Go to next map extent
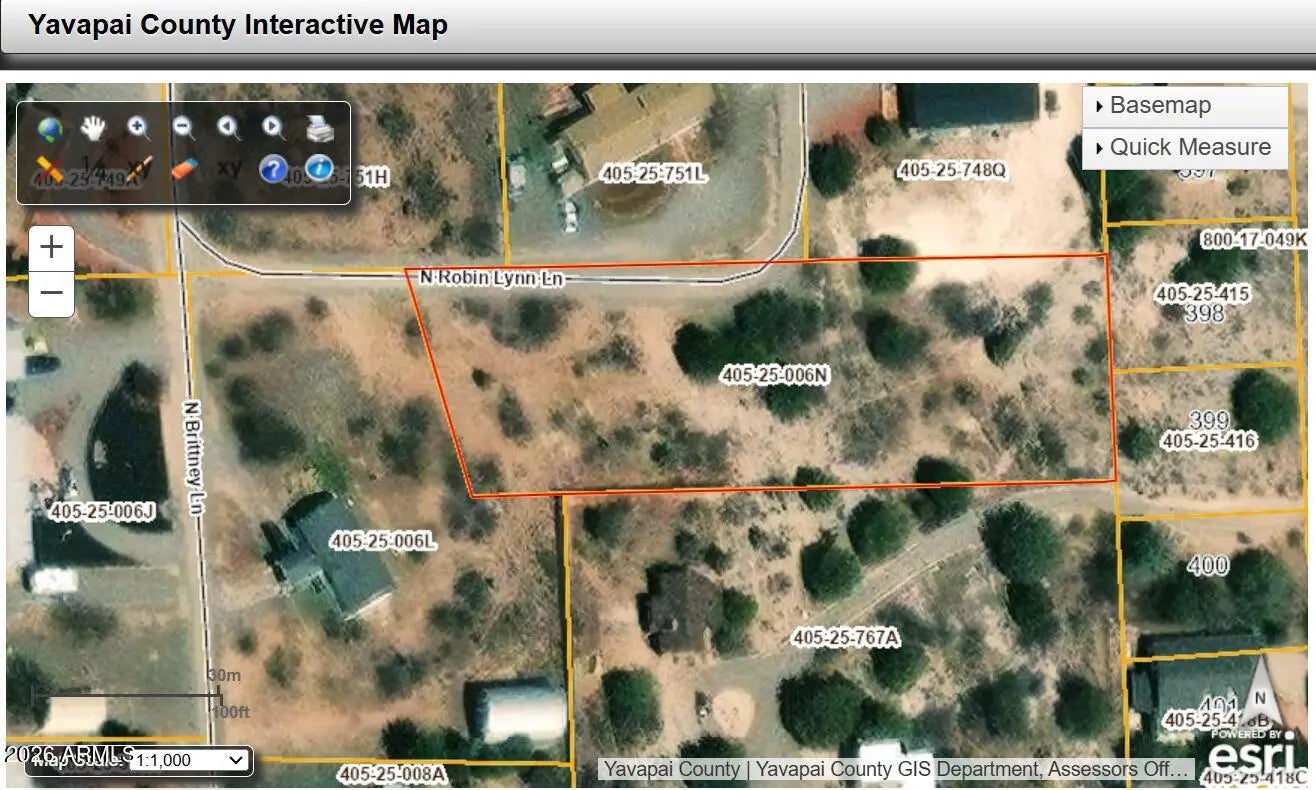This screenshot has height=790, width=1316. (x=273, y=128)
